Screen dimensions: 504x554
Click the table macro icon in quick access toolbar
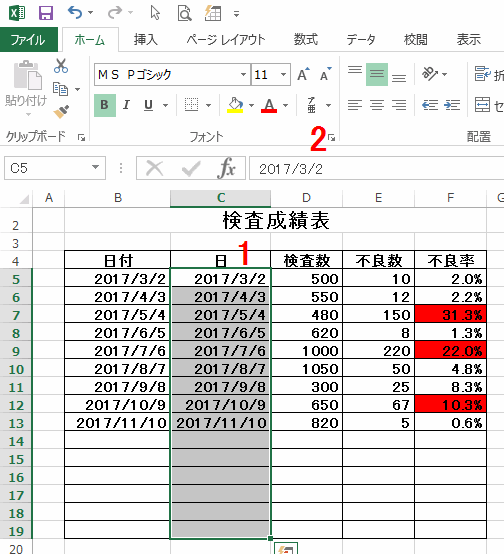[x=213, y=13]
